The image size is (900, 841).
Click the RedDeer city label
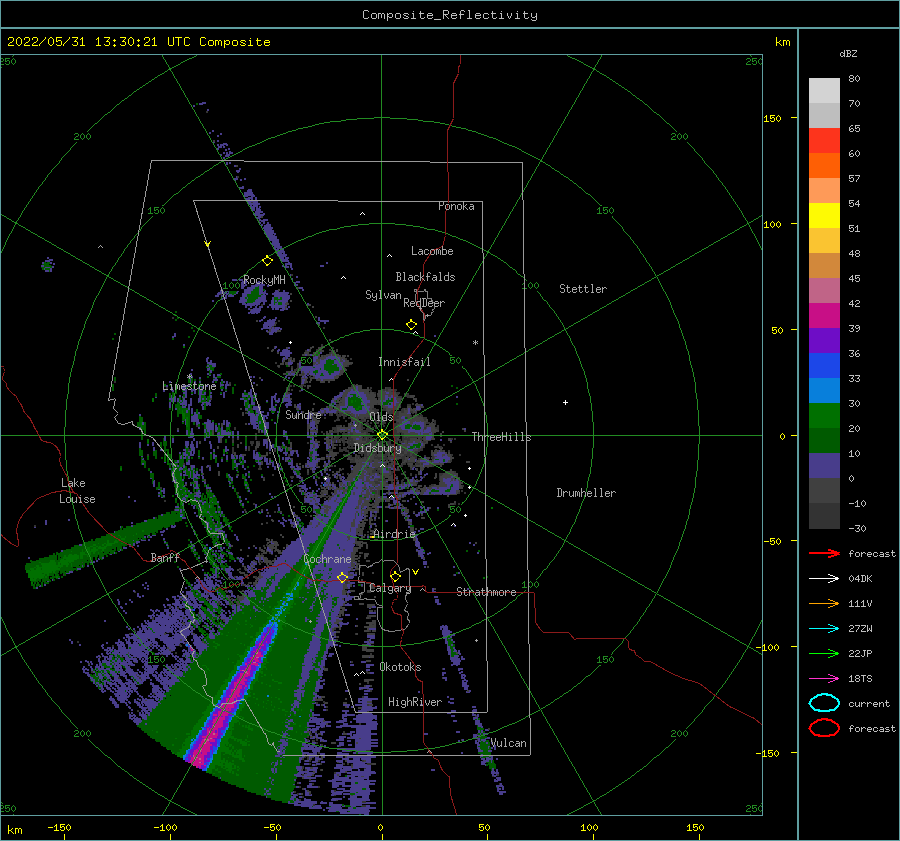[x=424, y=303]
